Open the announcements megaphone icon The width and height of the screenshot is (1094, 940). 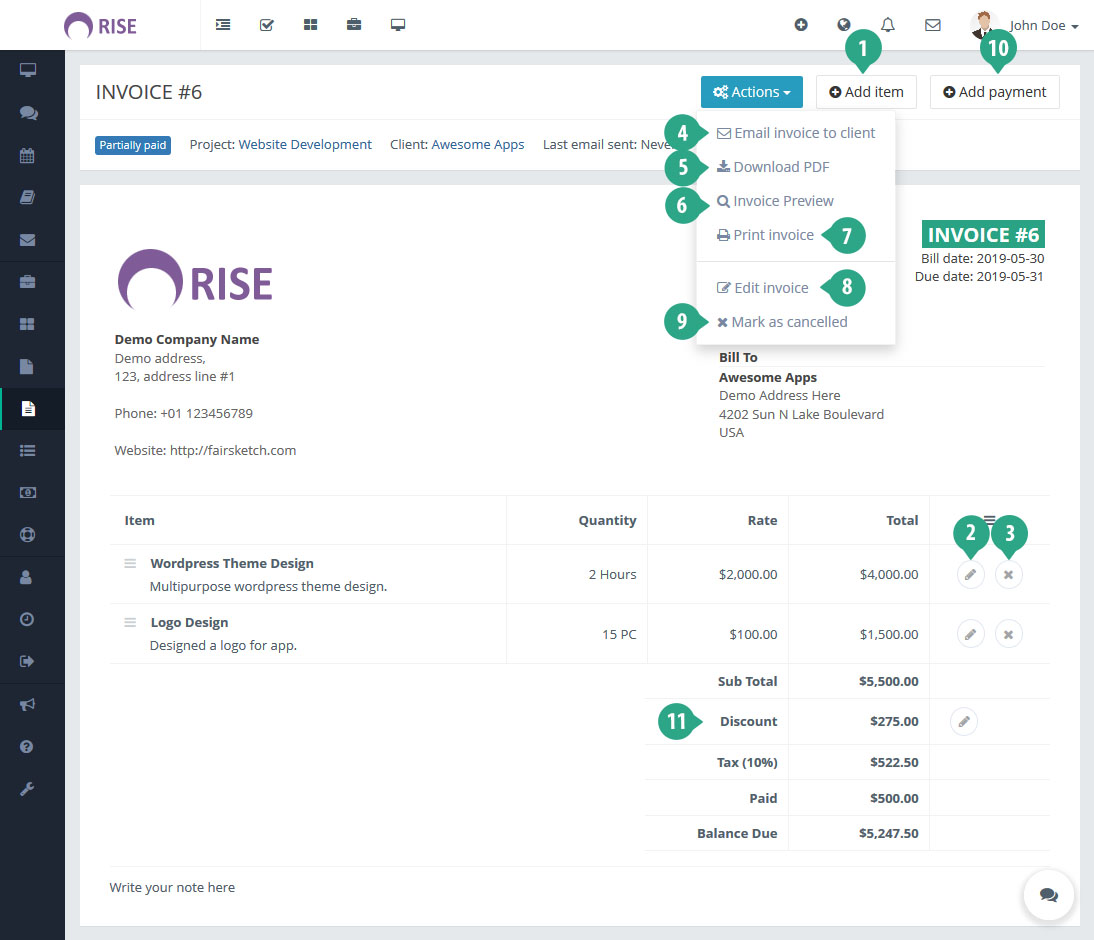point(30,703)
